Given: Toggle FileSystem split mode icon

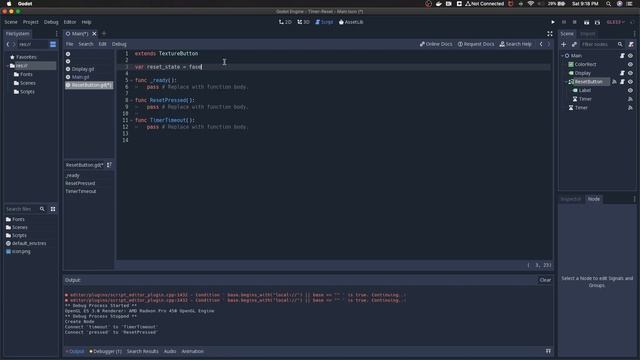Looking at the screenshot, I should point(53,44).
